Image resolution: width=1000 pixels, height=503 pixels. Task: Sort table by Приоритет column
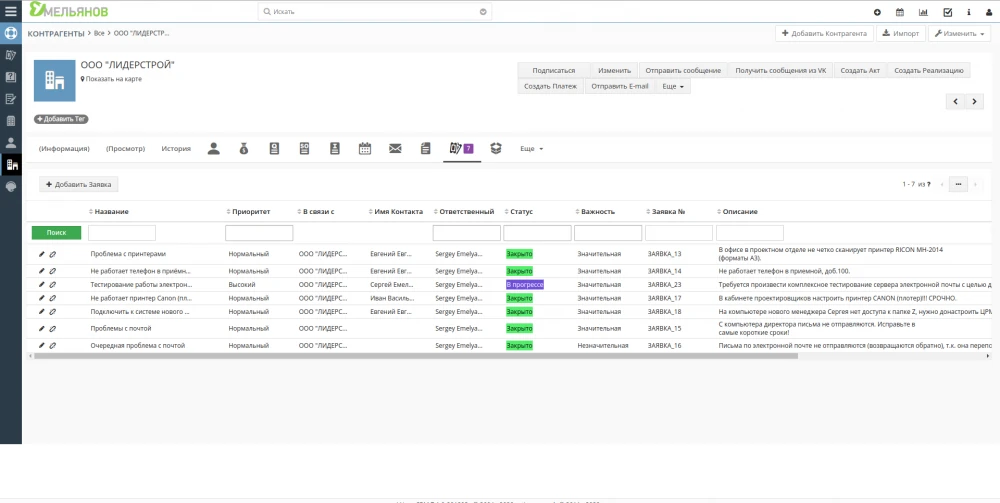pos(249,212)
